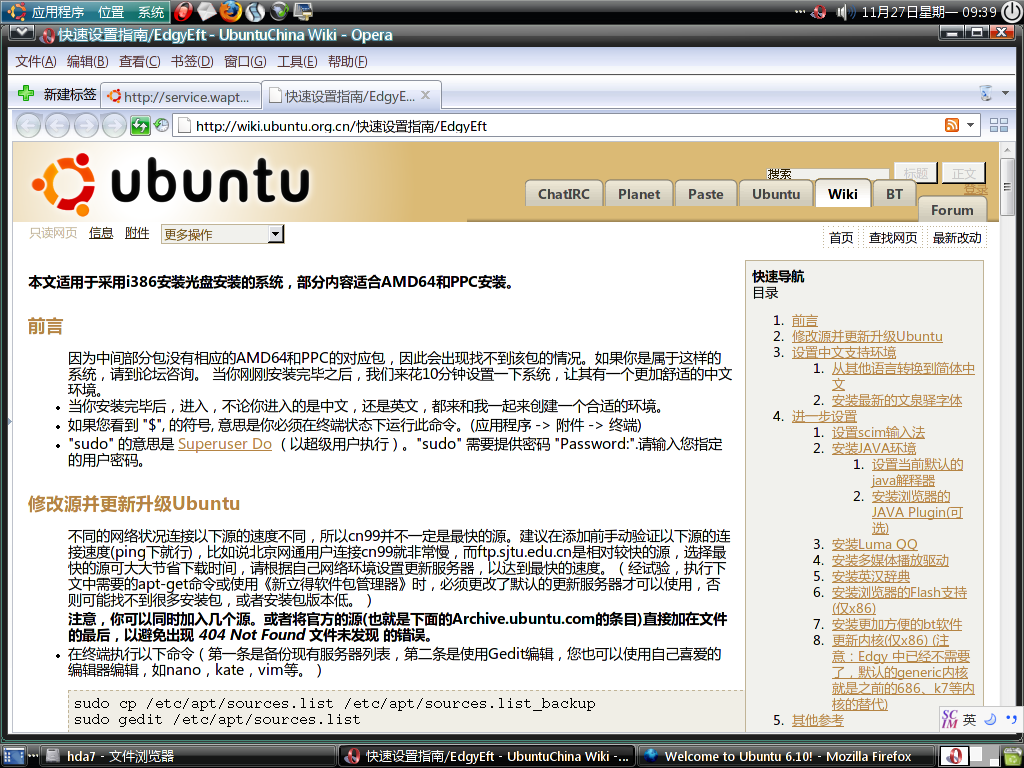Select the ChatIRC site tab
Viewport: 1024px width, 768px height.
click(x=564, y=194)
